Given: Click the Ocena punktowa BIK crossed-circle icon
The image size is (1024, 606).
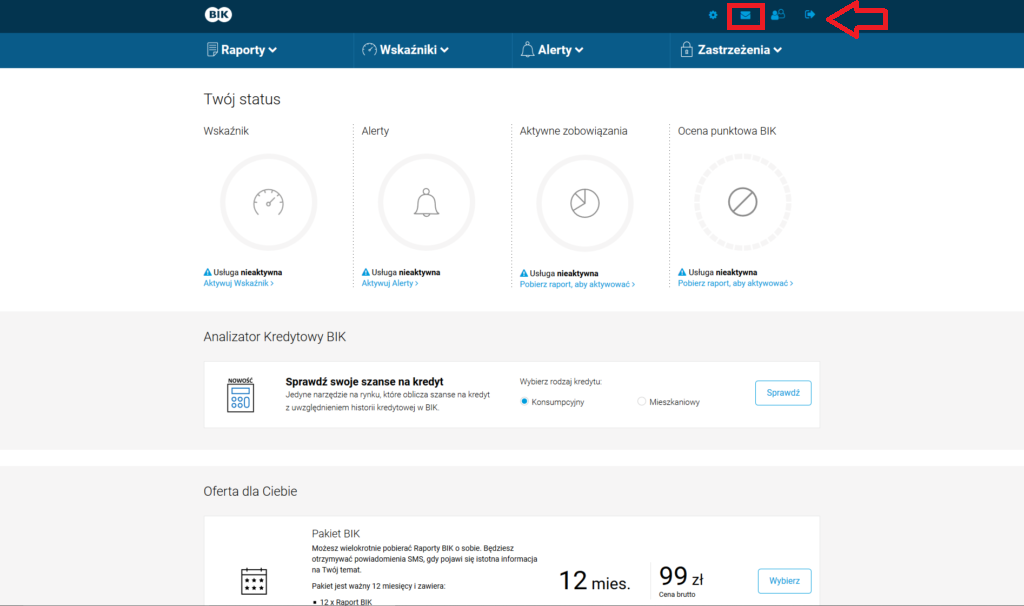Looking at the screenshot, I should point(743,202).
